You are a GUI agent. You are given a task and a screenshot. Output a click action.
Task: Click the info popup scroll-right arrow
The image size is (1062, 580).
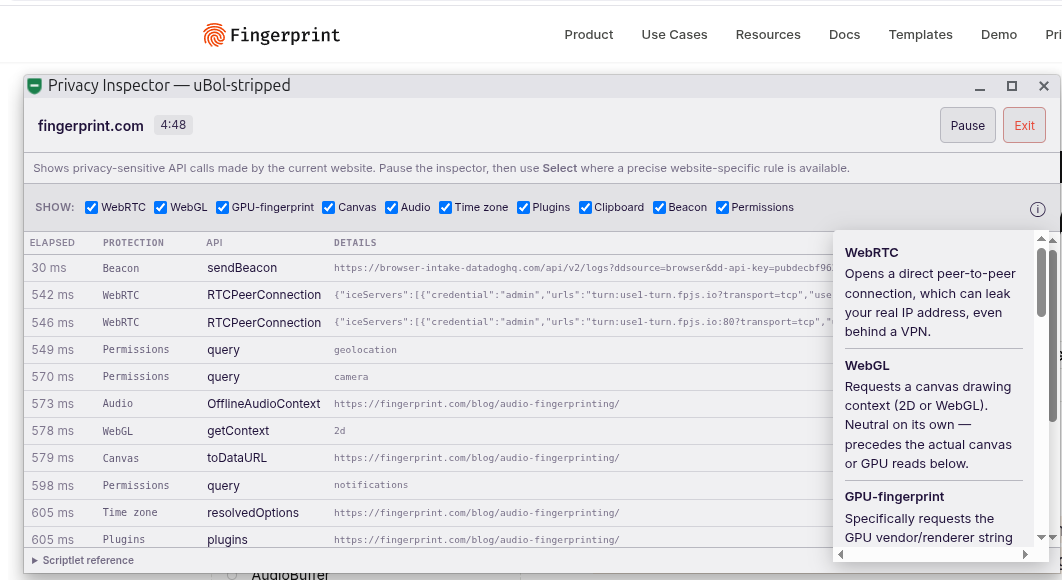coord(1025,554)
